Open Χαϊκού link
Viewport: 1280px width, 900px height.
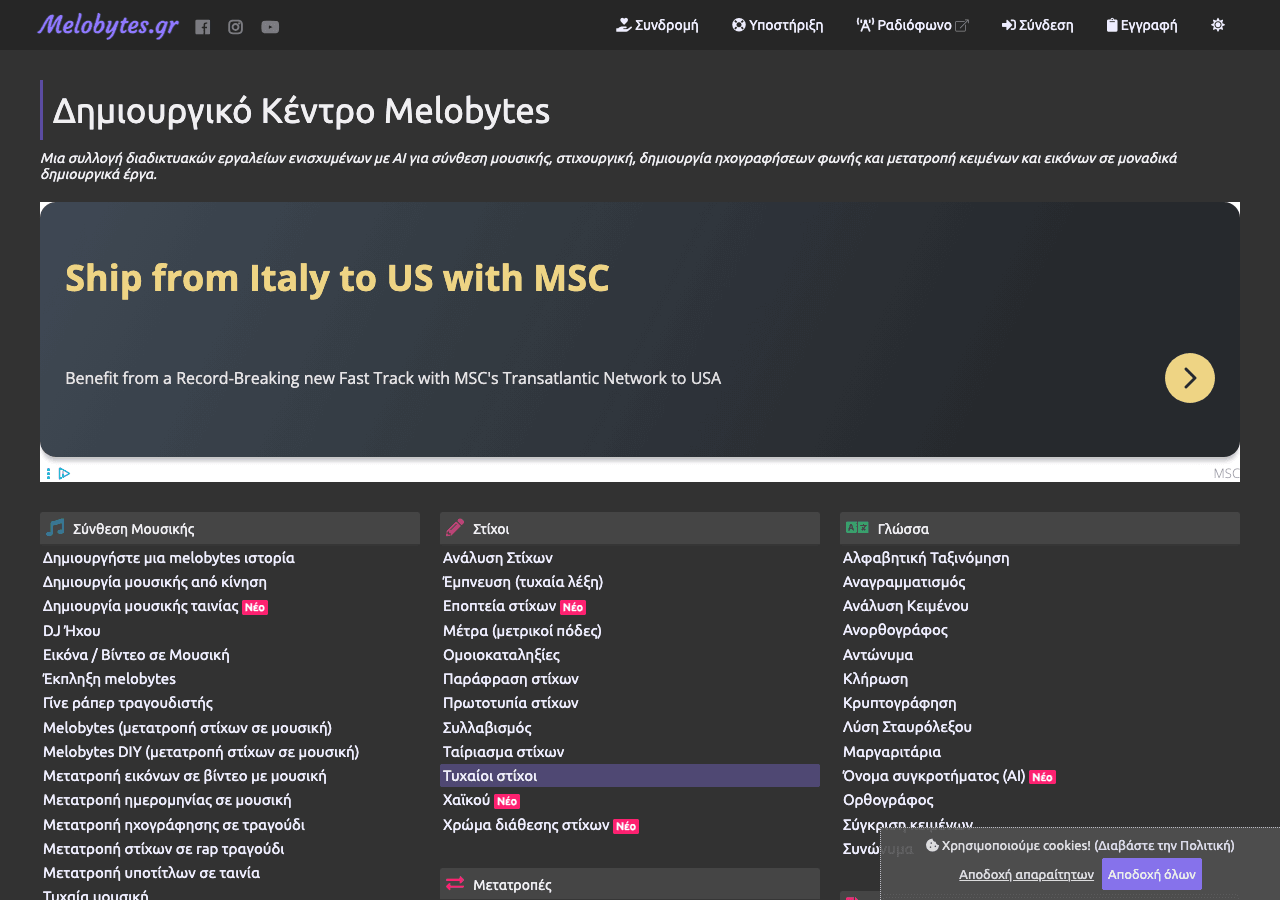point(467,799)
